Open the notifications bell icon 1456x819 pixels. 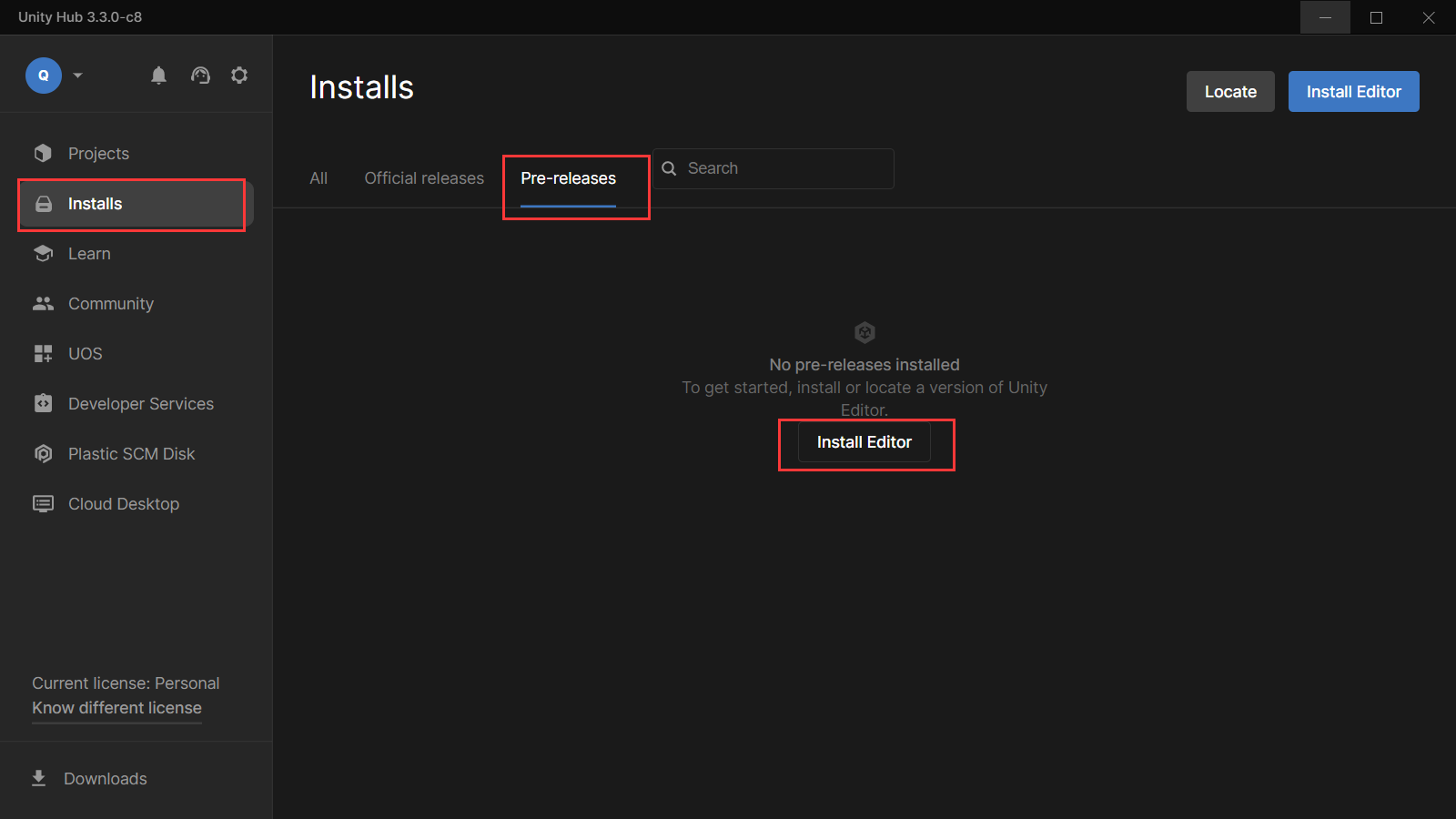pos(158,76)
